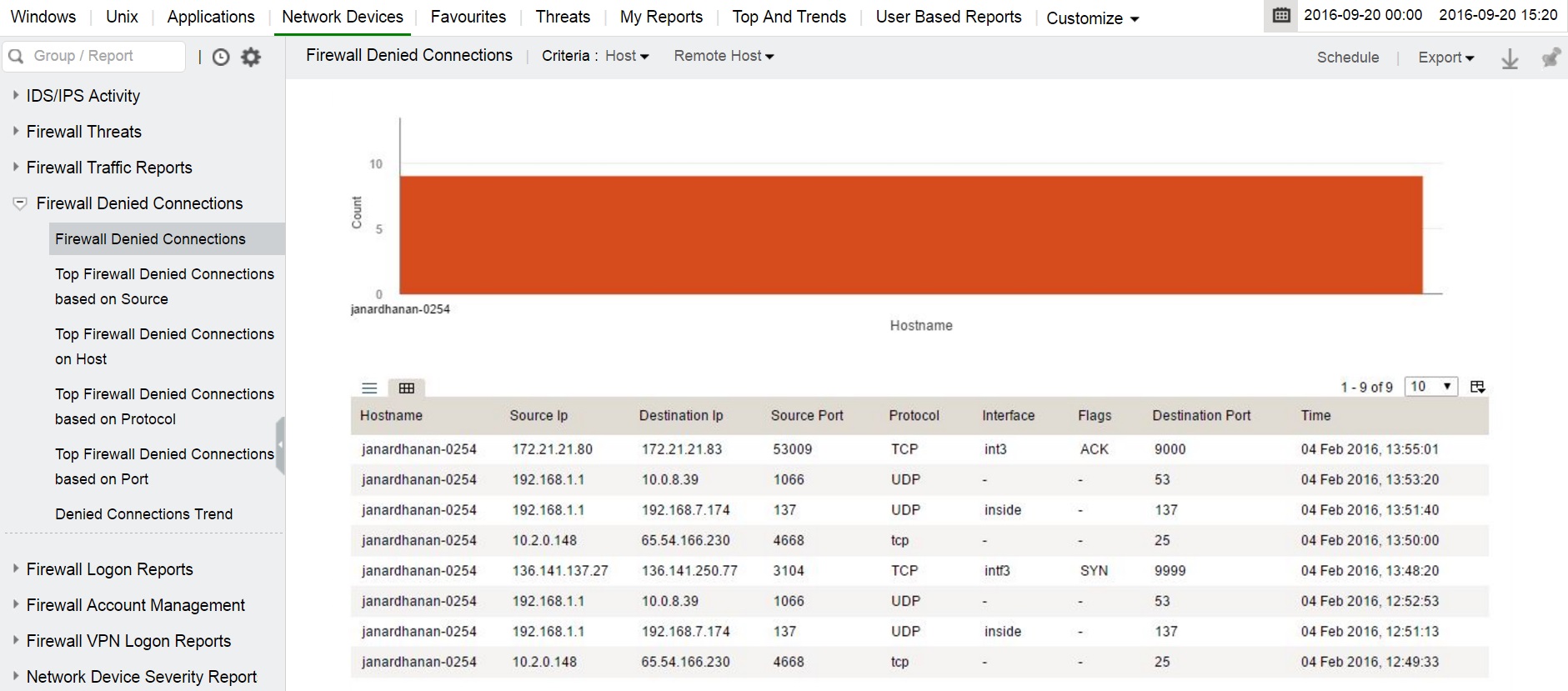Viewport: 1568px width, 691px height.
Task: Sort by Interface column header
Action: tap(1008, 416)
